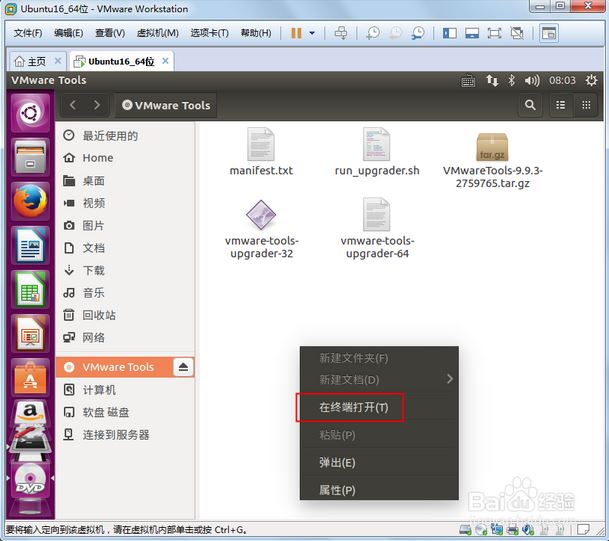Screen dimensions: 609x541
Task: Select the run_upgrader.sh file
Action: [377, 152]
